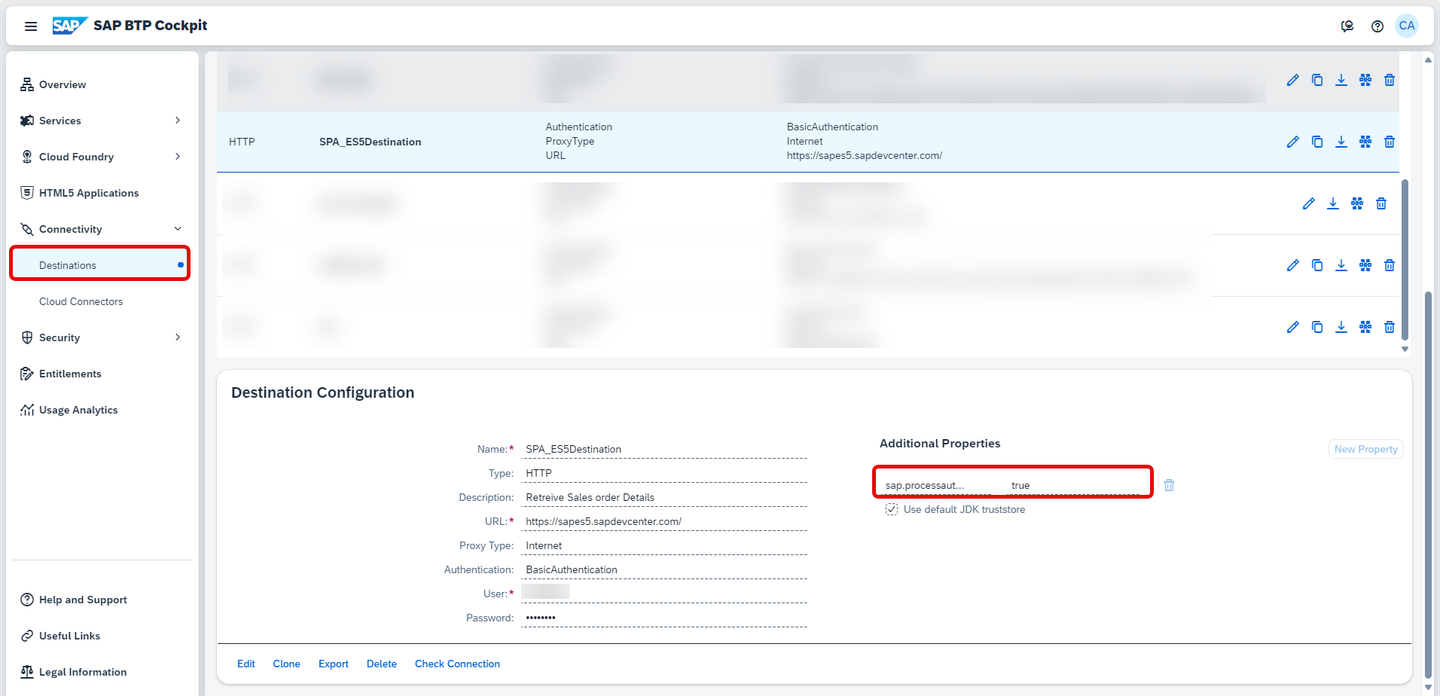Collapse the Connectivity section chevron
The width and height of the screenshot is (1440, 696).
[178, 229]
